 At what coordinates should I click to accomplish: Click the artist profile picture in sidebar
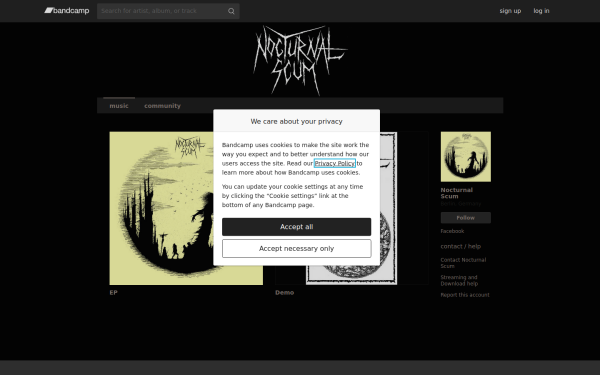[466, 157]
